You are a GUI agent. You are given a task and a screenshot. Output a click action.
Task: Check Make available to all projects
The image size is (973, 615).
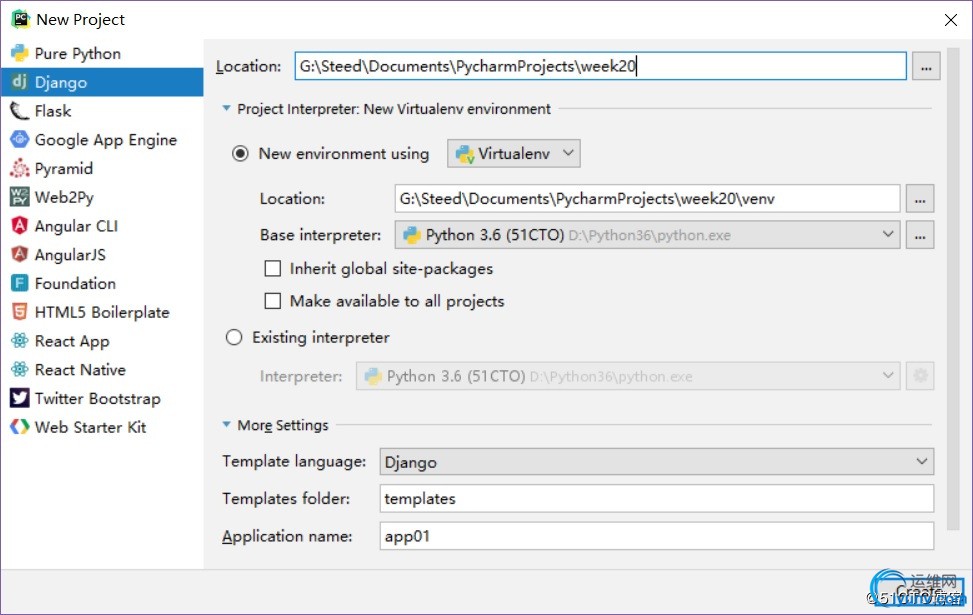(272, 301)
